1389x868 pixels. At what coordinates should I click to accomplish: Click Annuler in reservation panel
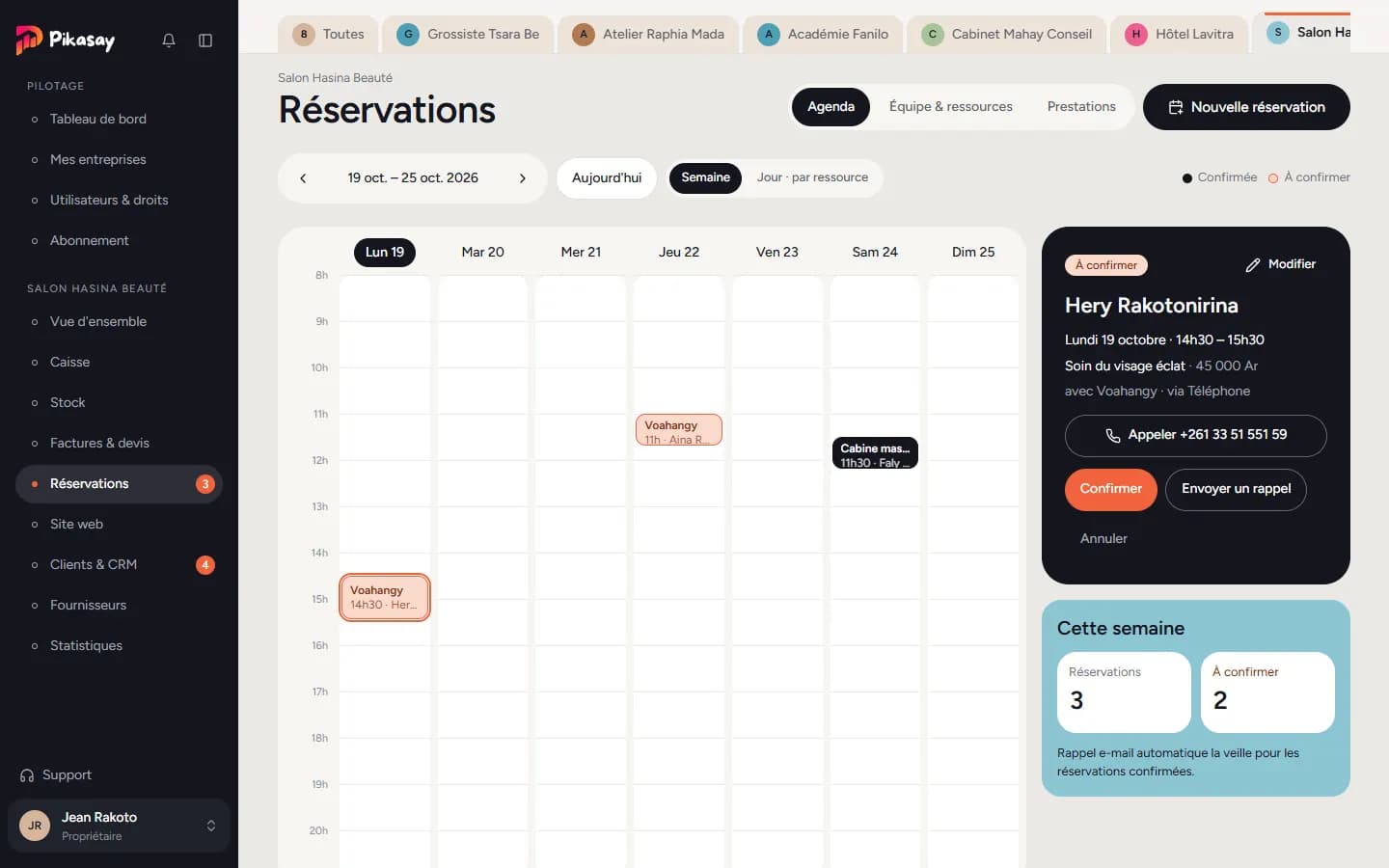click(1103, 539)
